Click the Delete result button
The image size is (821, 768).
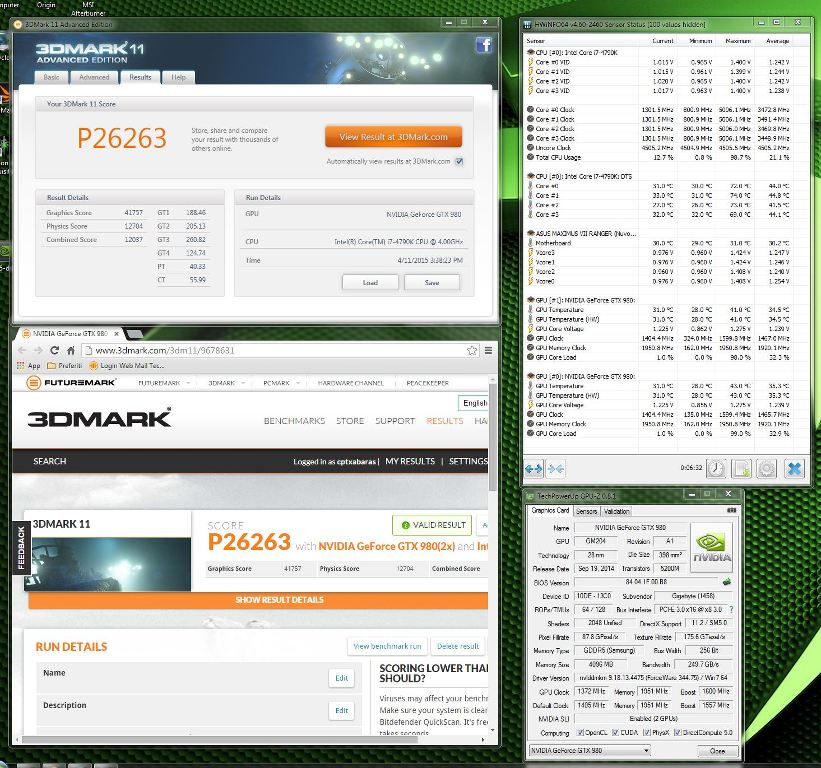458,646
